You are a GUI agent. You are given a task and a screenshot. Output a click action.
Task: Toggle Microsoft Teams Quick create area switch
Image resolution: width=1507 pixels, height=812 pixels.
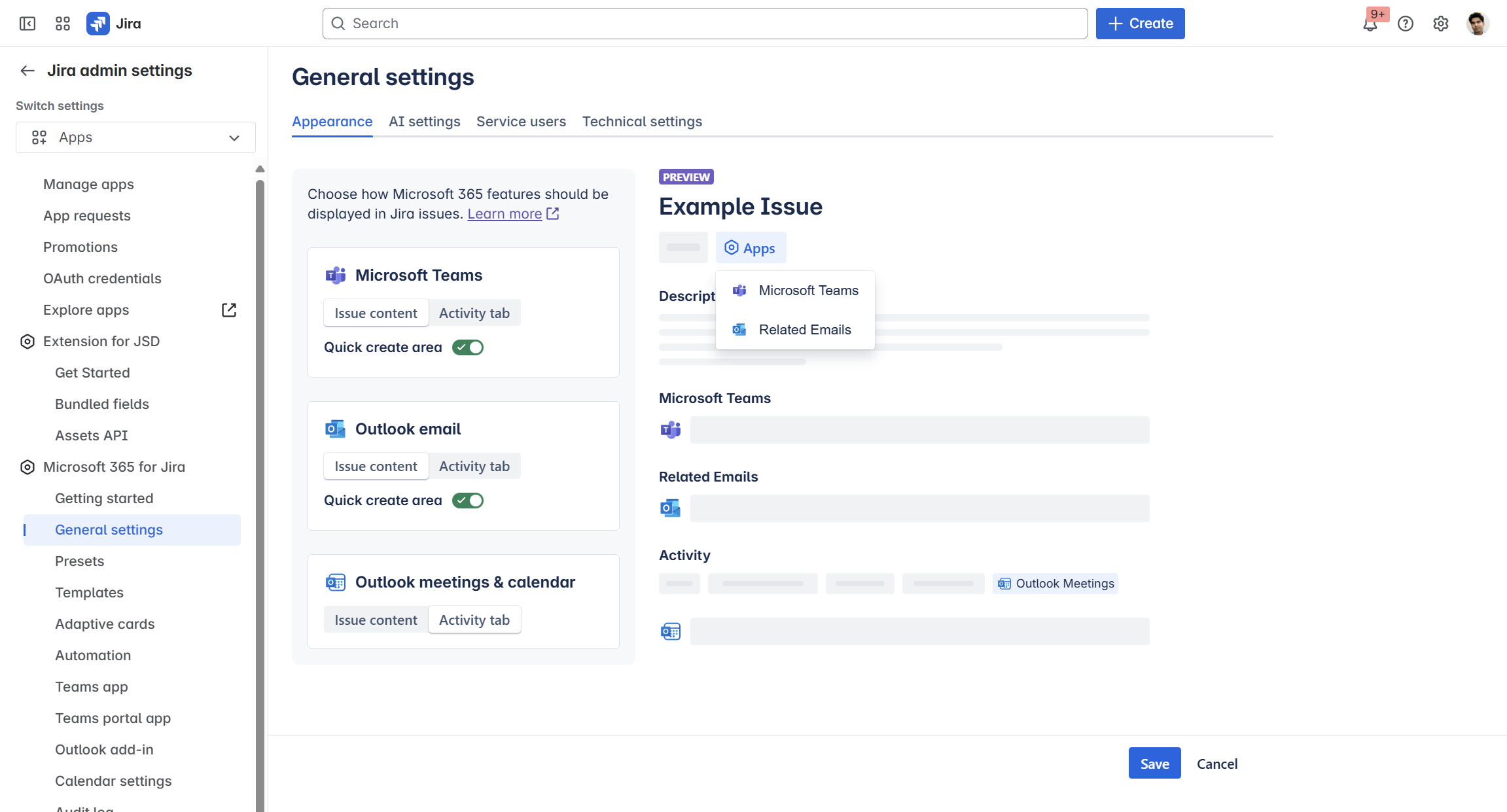[468, 347]
